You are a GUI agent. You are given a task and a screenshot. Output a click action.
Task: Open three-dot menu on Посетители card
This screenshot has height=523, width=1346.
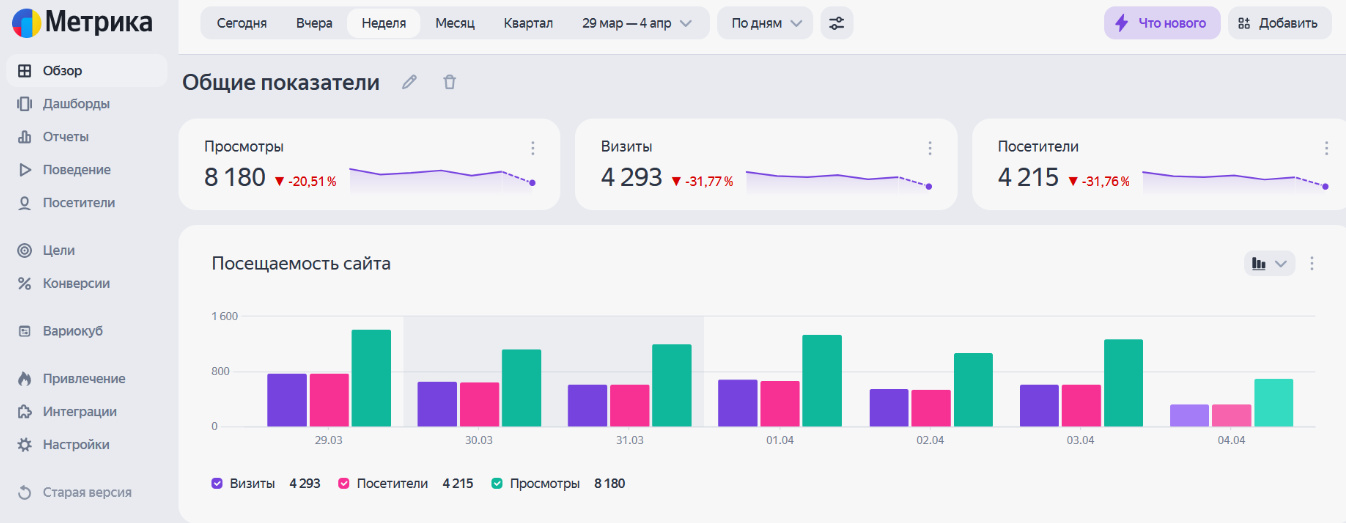(1327, 148)
